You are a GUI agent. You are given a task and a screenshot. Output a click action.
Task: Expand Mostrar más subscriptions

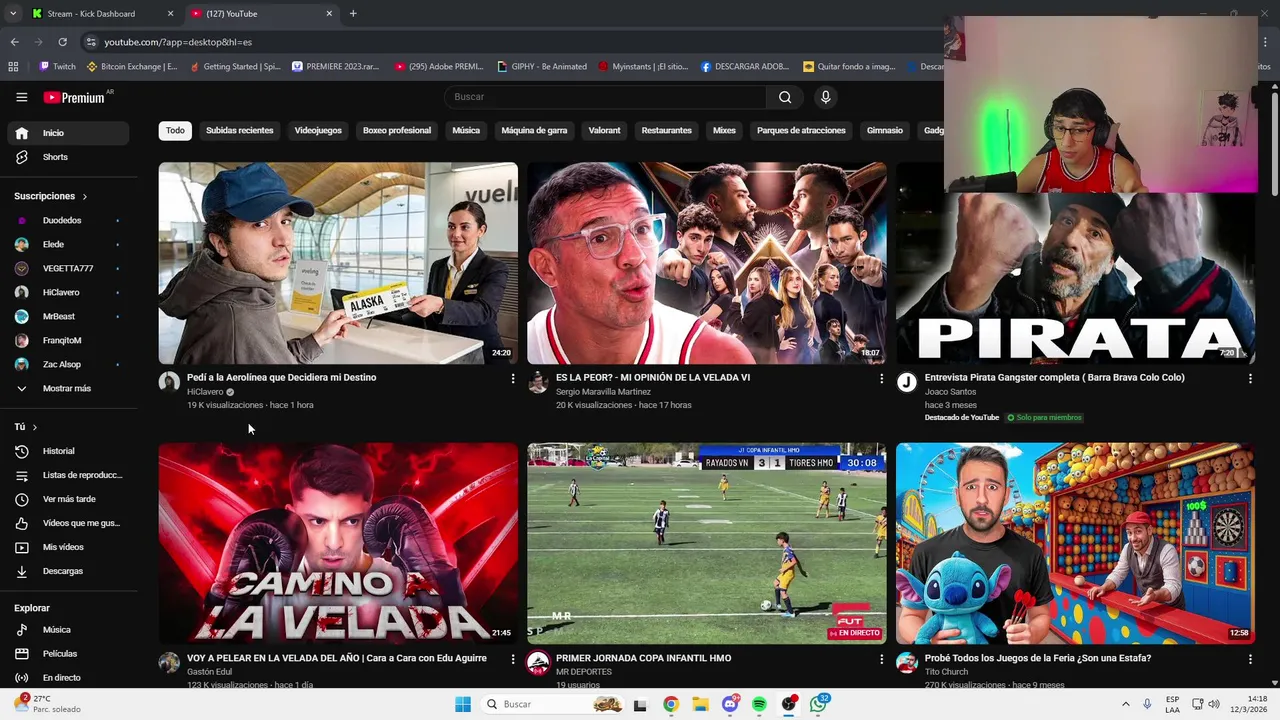pos(68,389)
